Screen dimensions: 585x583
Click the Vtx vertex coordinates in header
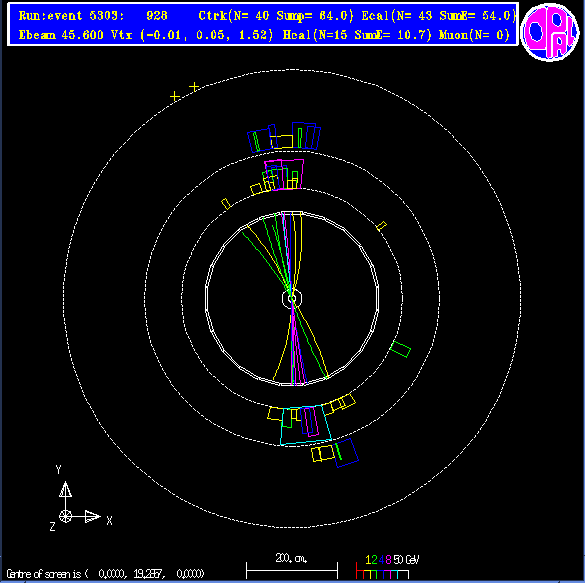[x=193, y=35]
